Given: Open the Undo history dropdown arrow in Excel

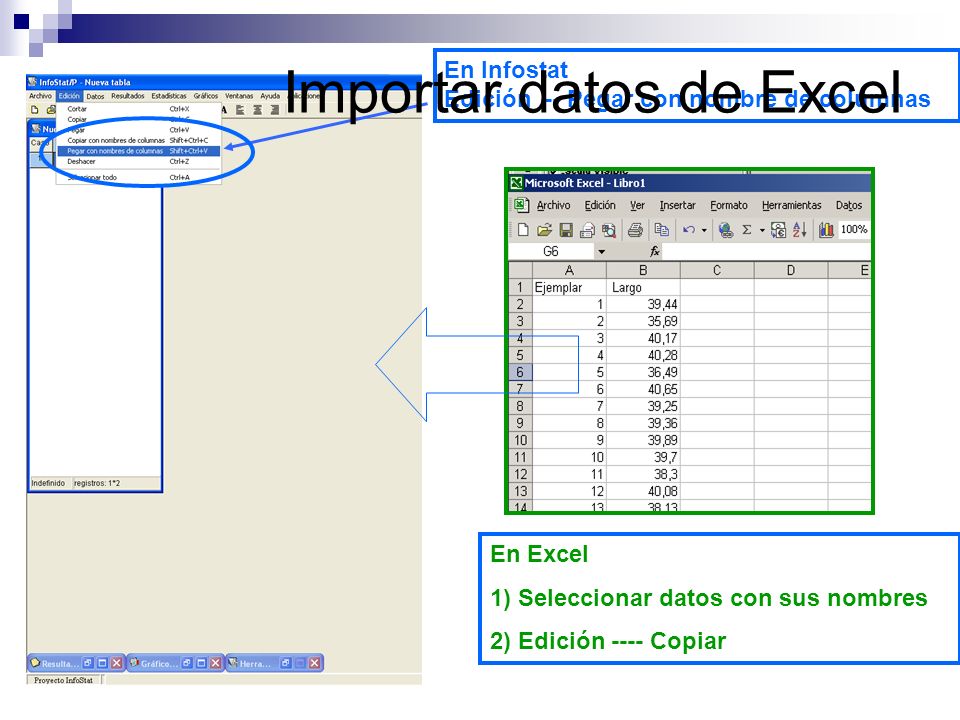Looking at the screenshot, I should pos(704,231).
